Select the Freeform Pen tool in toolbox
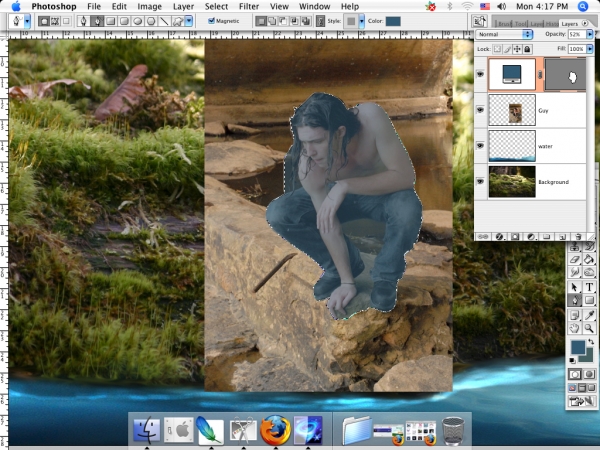 click(x=574, y=300)
